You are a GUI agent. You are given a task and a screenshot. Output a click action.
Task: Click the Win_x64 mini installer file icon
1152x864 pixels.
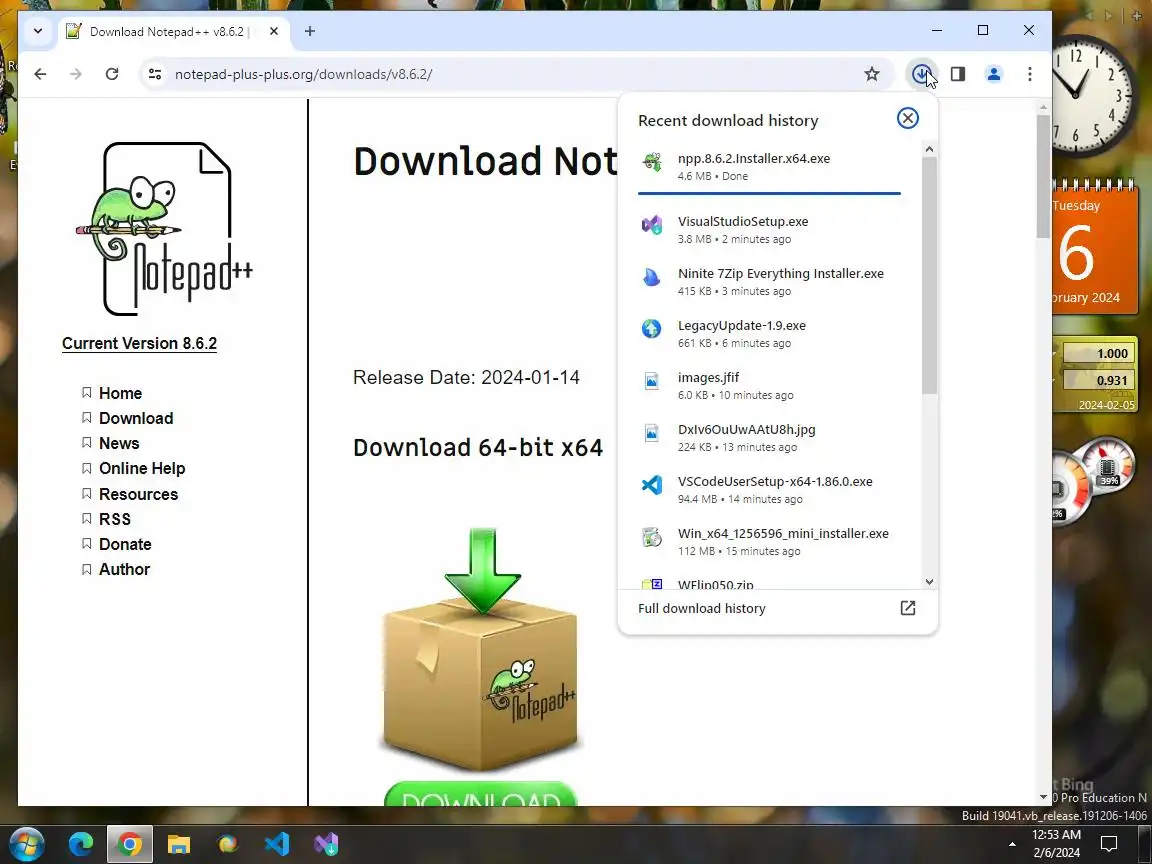[652, 537]
